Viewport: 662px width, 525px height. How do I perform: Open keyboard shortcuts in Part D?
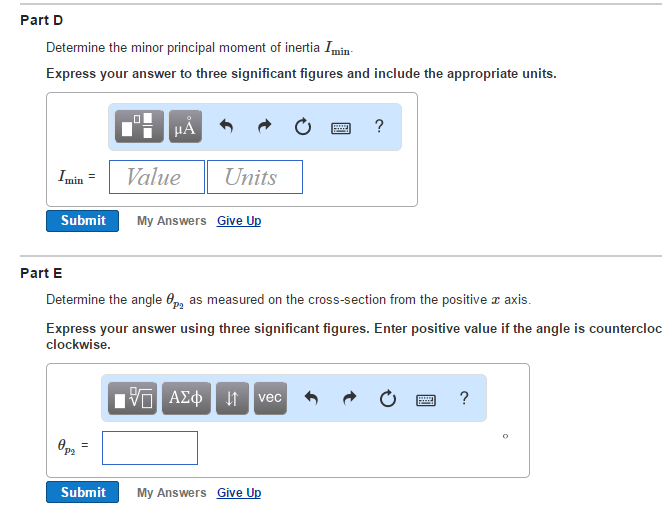tap(340, 127)
